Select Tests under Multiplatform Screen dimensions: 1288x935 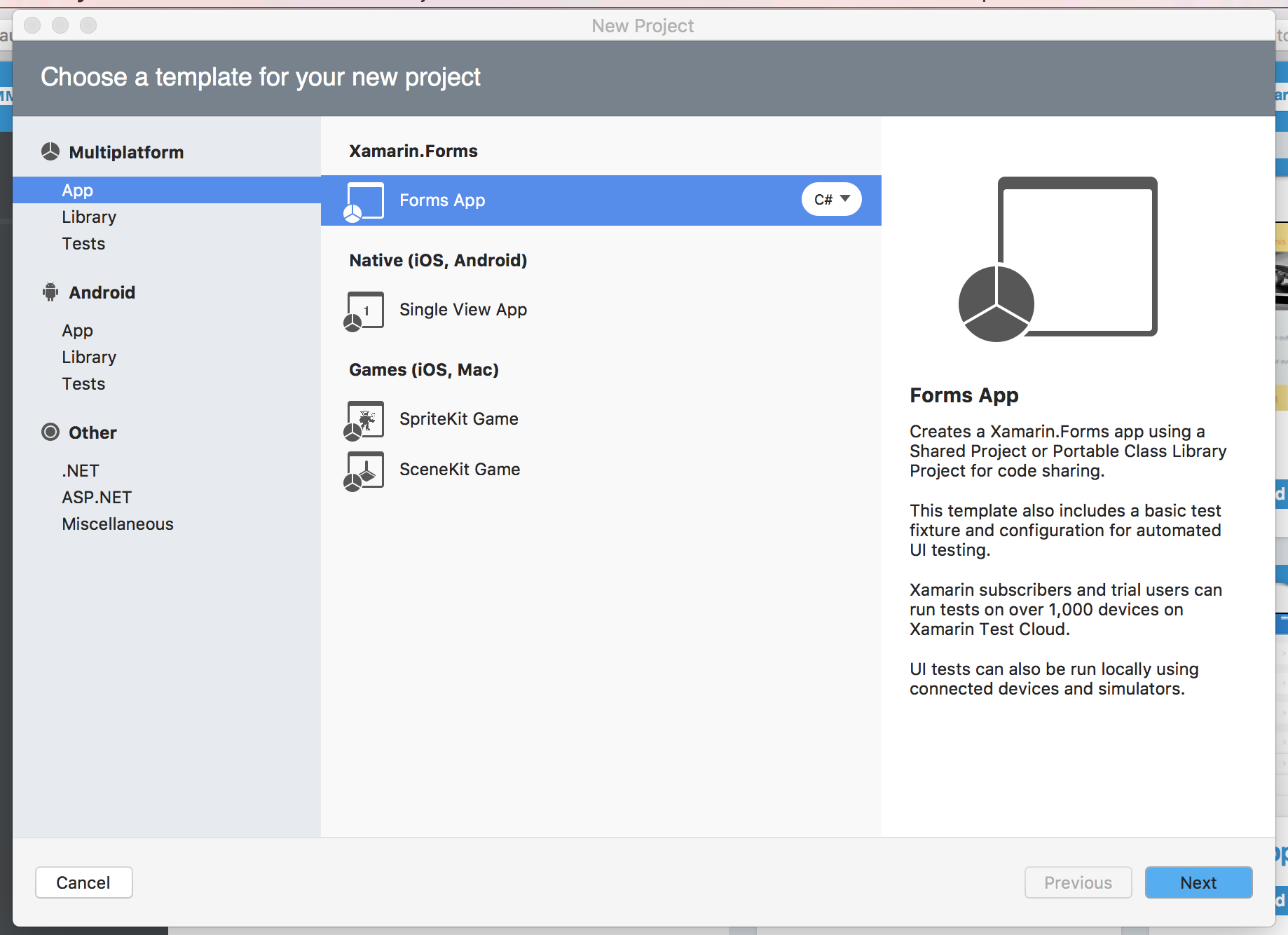[83, 243]
